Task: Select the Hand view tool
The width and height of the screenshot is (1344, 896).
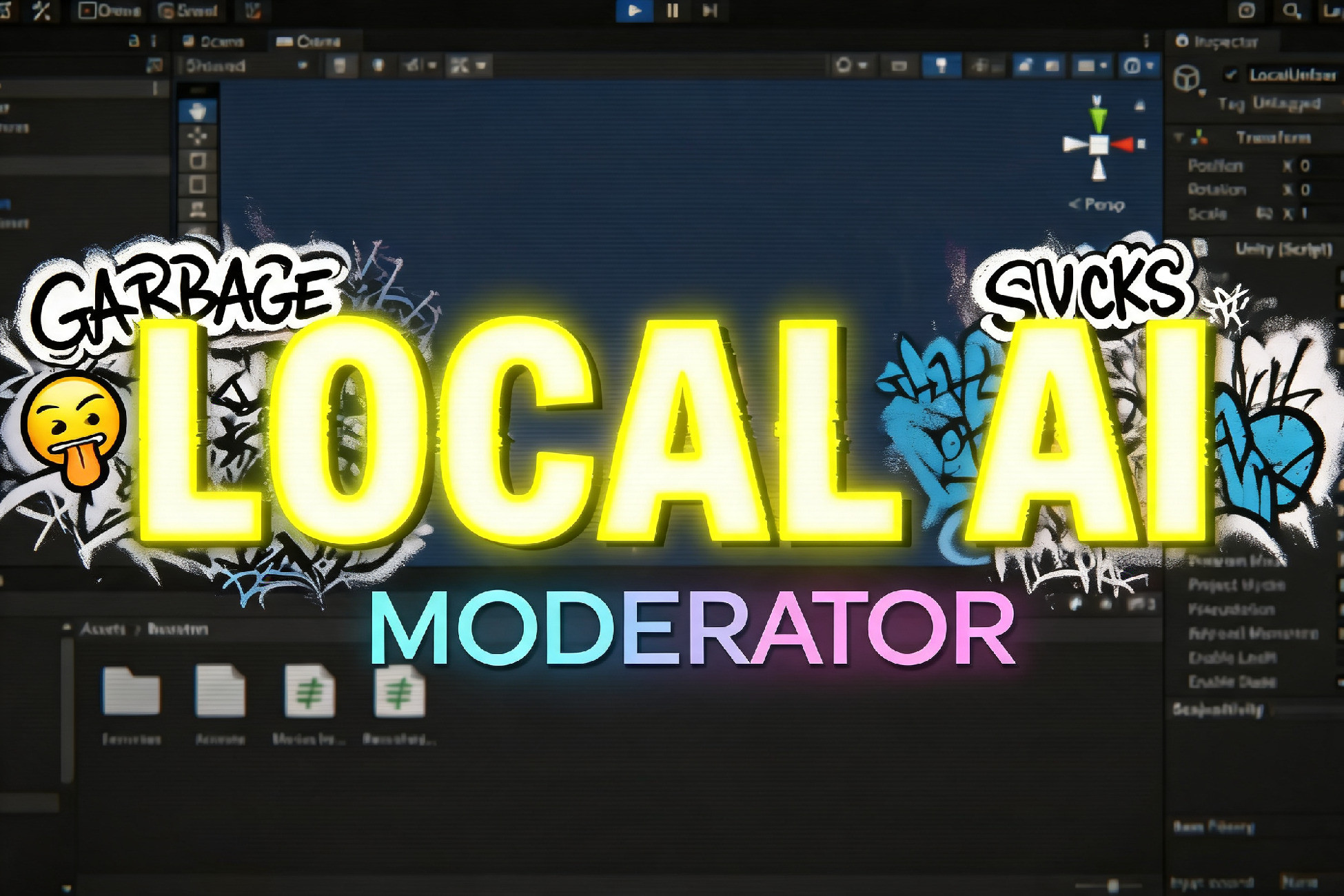Action: click(x=198, y=111)
